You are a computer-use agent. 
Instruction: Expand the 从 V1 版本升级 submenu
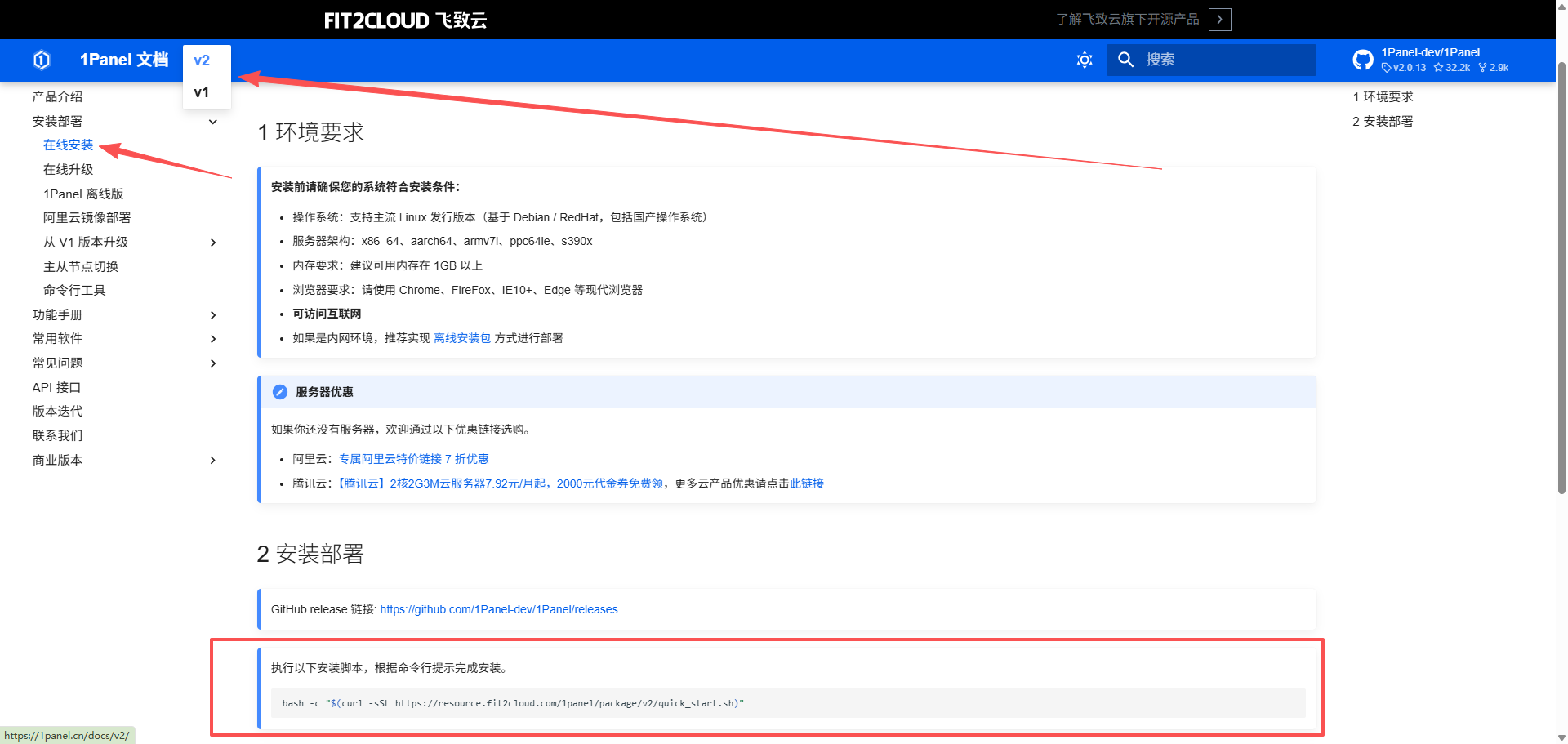pos(213,243)
